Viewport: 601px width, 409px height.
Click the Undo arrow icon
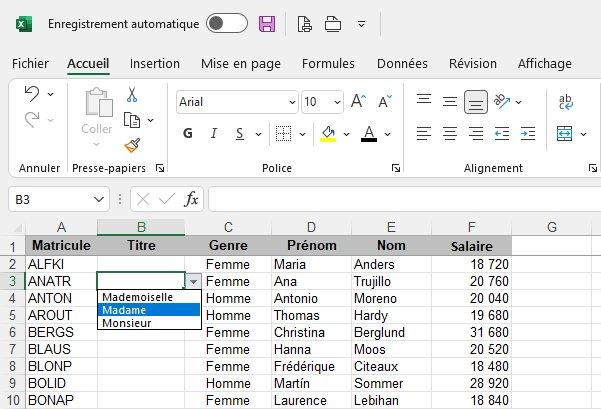click(32, 94)
